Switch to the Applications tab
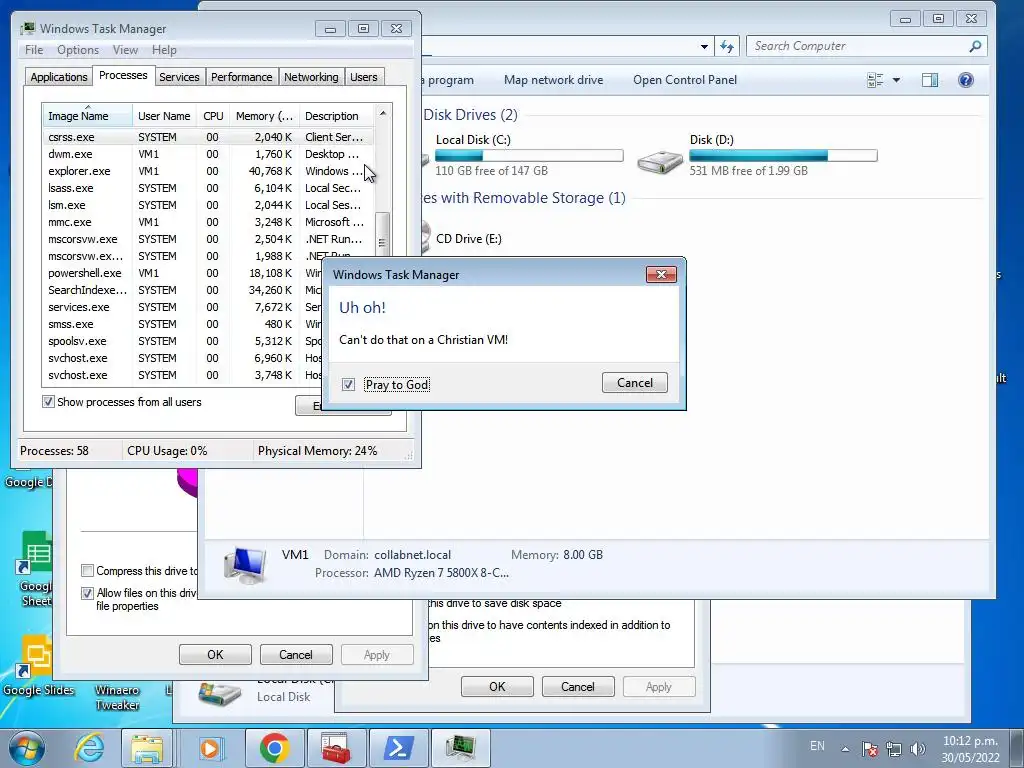Viewport: 1024px width, 768px height. (59, 77)
